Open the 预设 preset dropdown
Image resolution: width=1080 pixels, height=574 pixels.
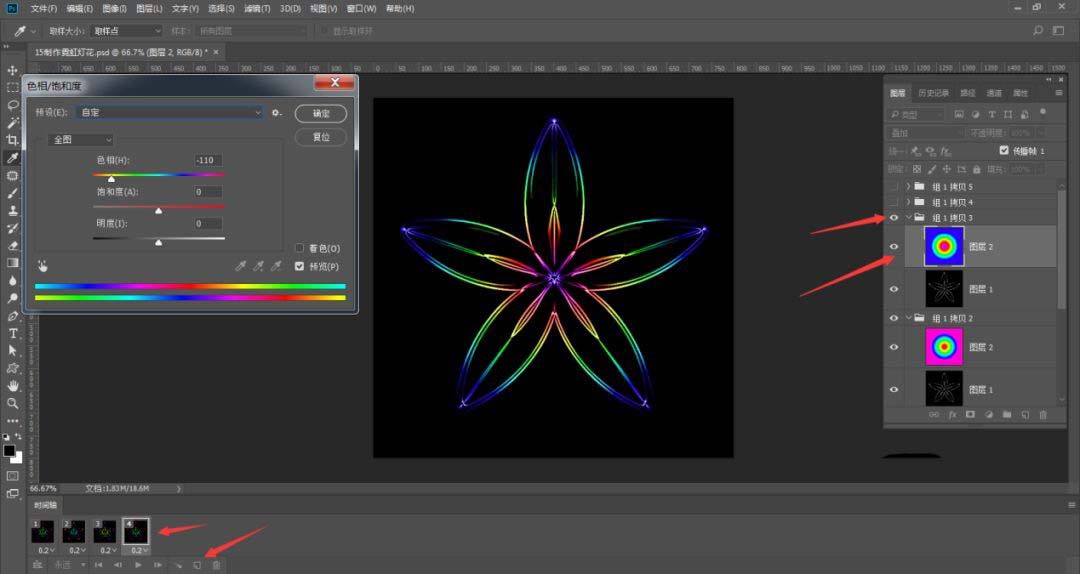click(170, 112)
